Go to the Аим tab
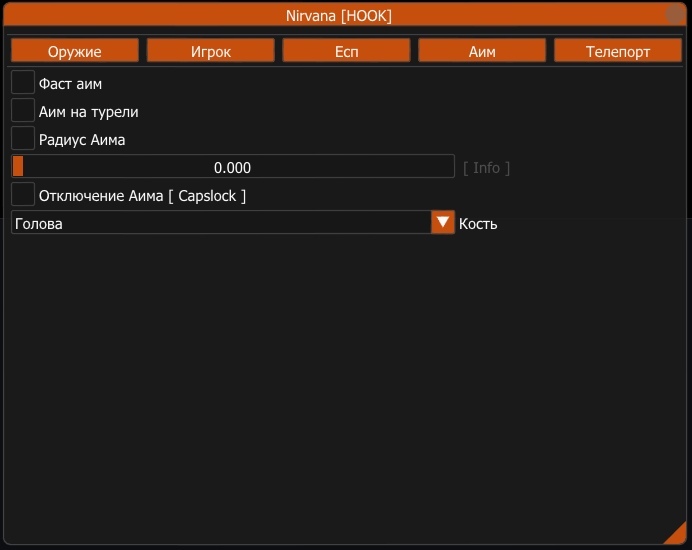 coord(482,51)
